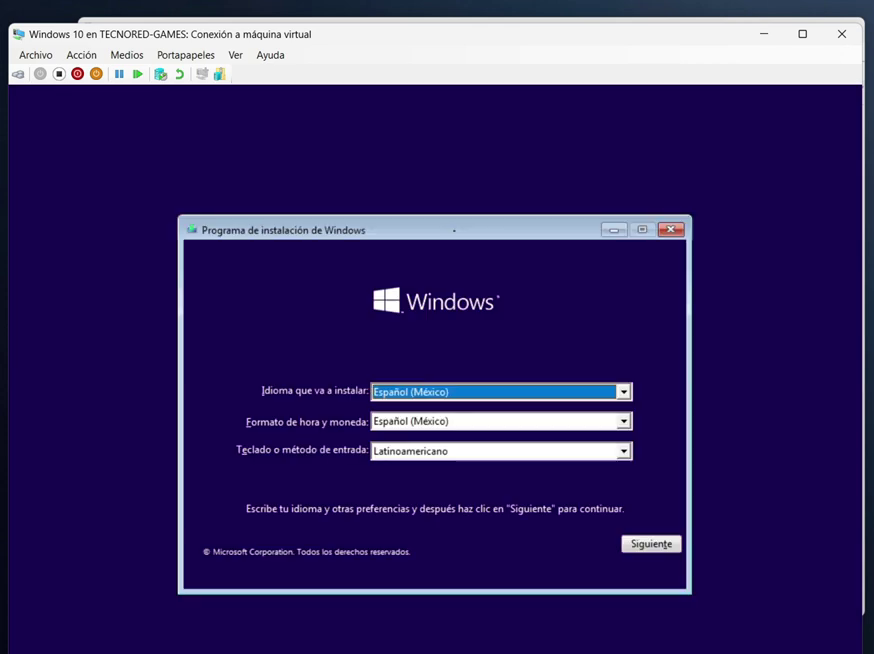Click the "Escribe tu idioma" instruction text
This screenshot has width=874, height=654.
click(435, 508)
